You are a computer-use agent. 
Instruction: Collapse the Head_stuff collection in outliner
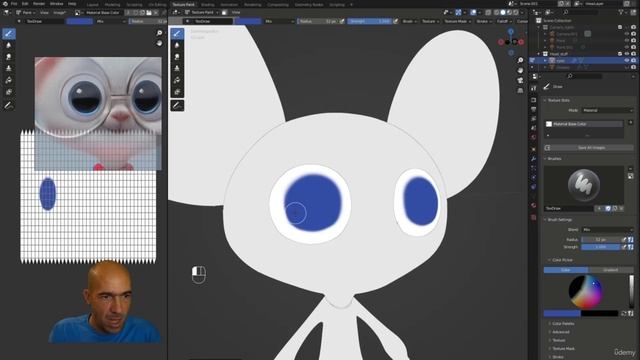[539, 54]
